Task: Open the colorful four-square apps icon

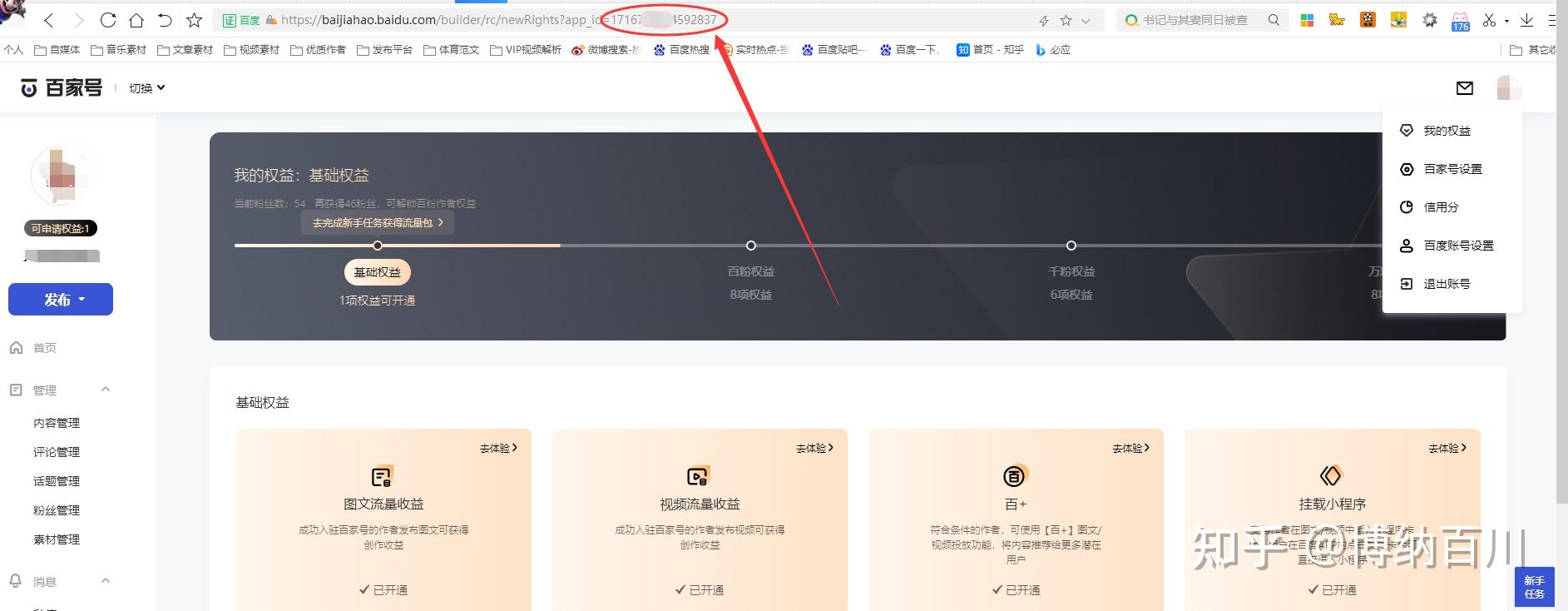Action: point(1308,20)
